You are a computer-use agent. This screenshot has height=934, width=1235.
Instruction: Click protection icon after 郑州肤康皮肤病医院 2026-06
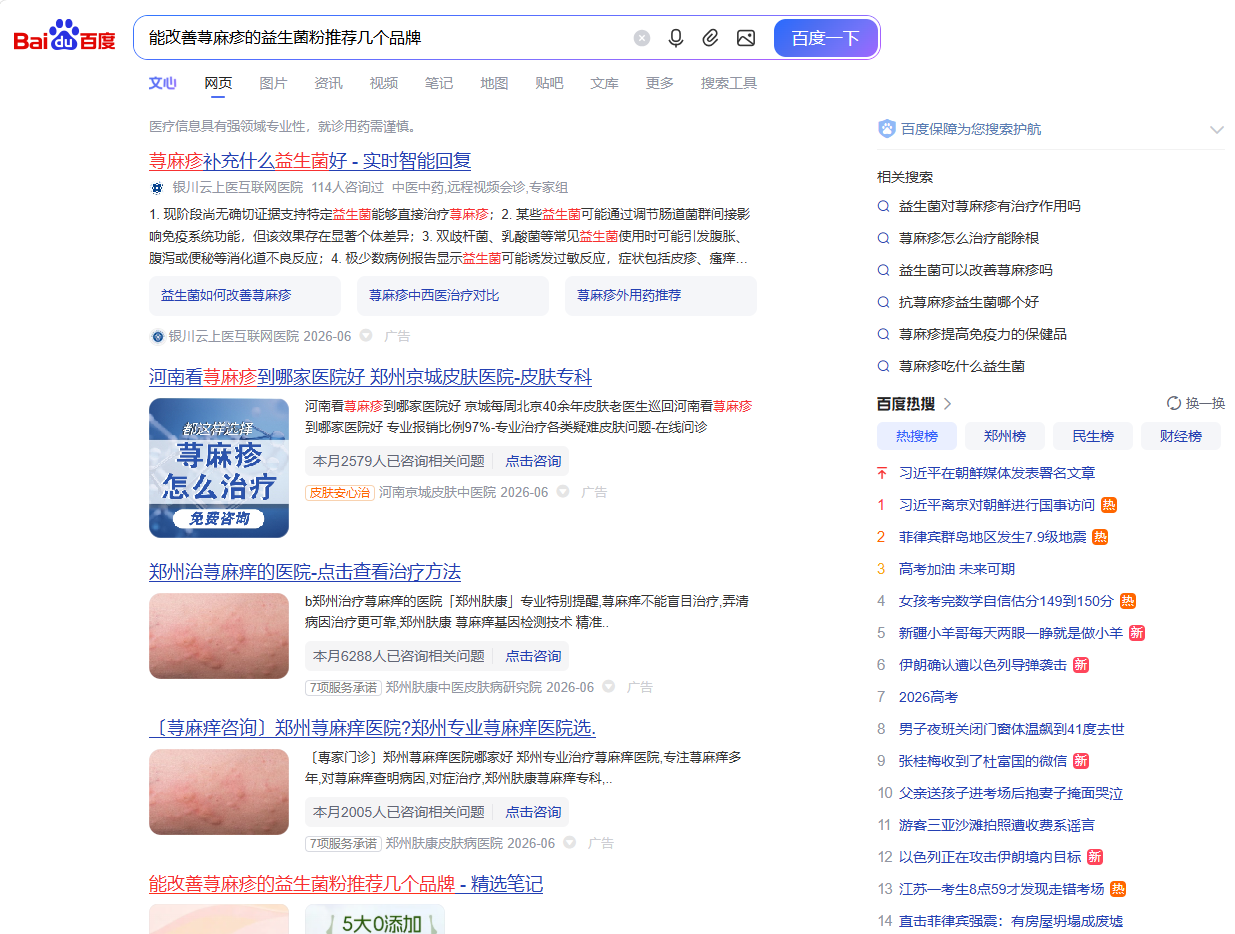tap(569, 843)
